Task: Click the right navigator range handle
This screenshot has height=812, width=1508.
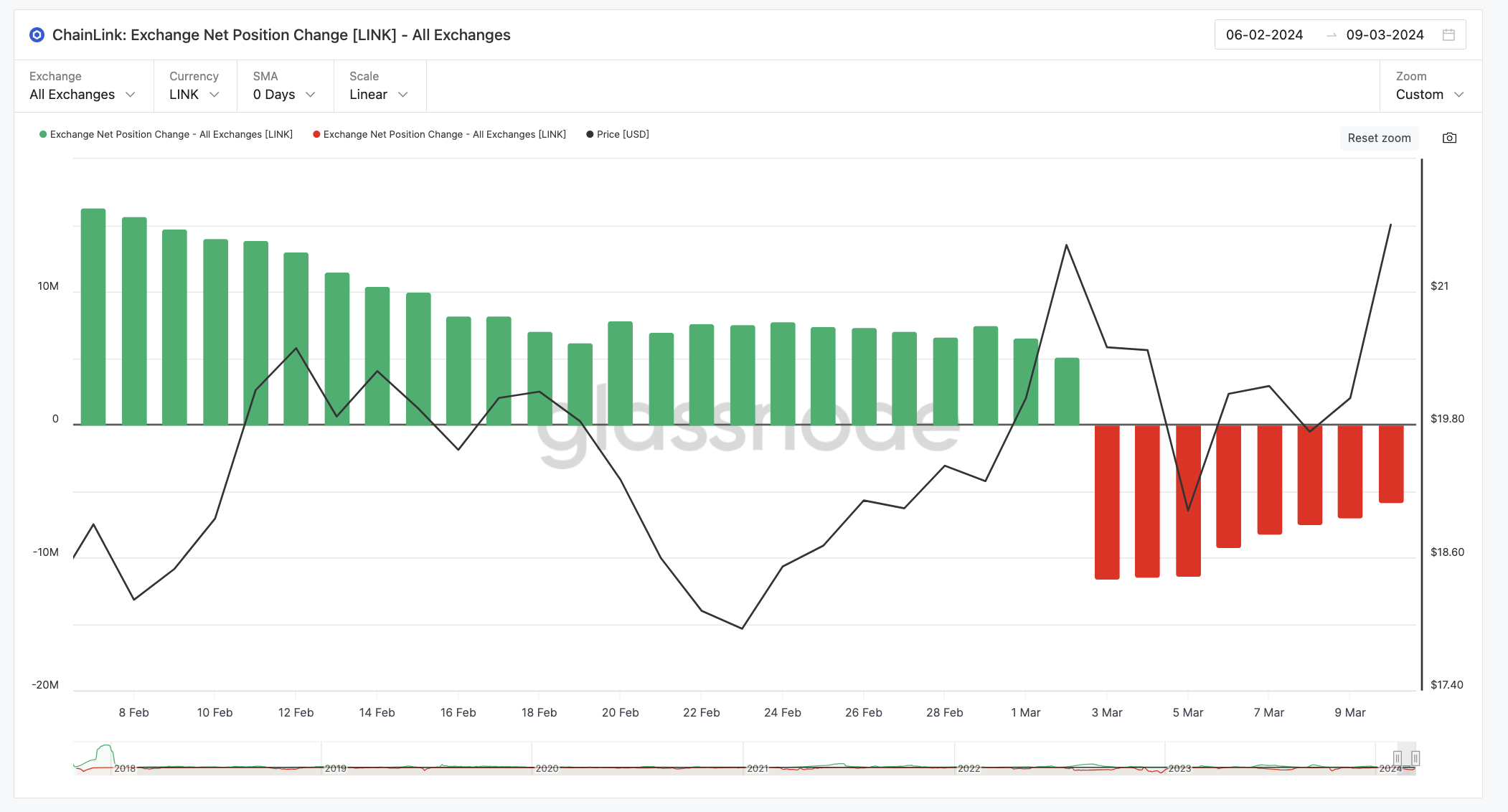Action: pyautogui.click(x=1415, y=757)
